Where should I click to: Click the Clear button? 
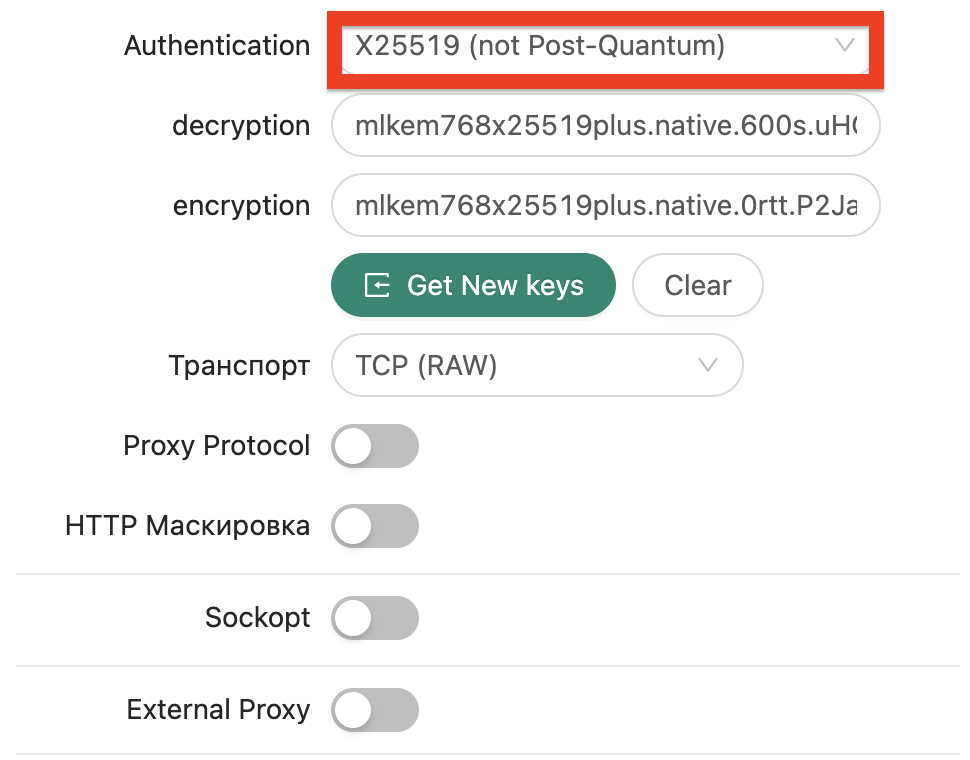pyautogui.click(x=698, y=286)
